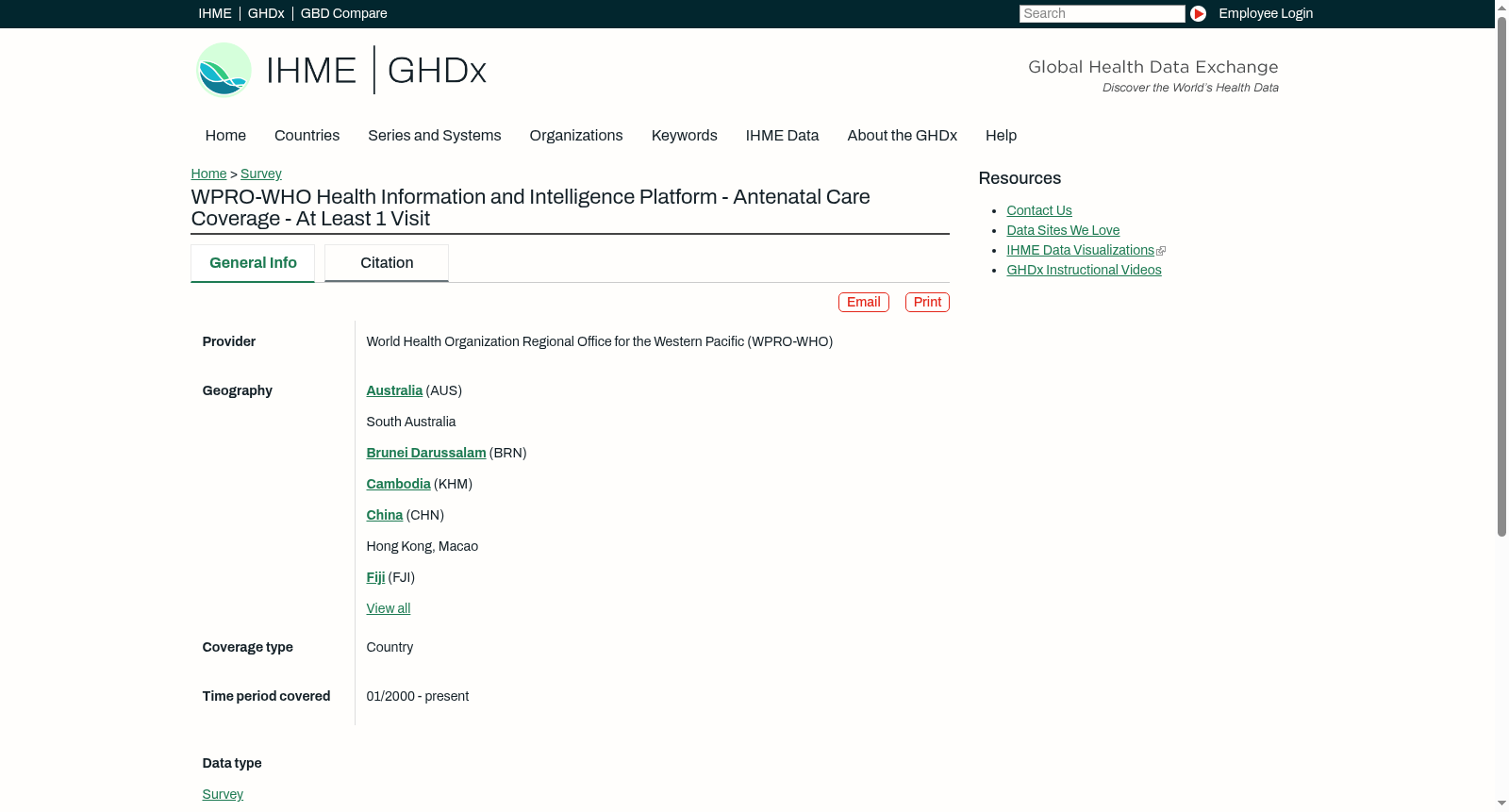
Task: Open the Help menu
Action: tap(1001, 136)
